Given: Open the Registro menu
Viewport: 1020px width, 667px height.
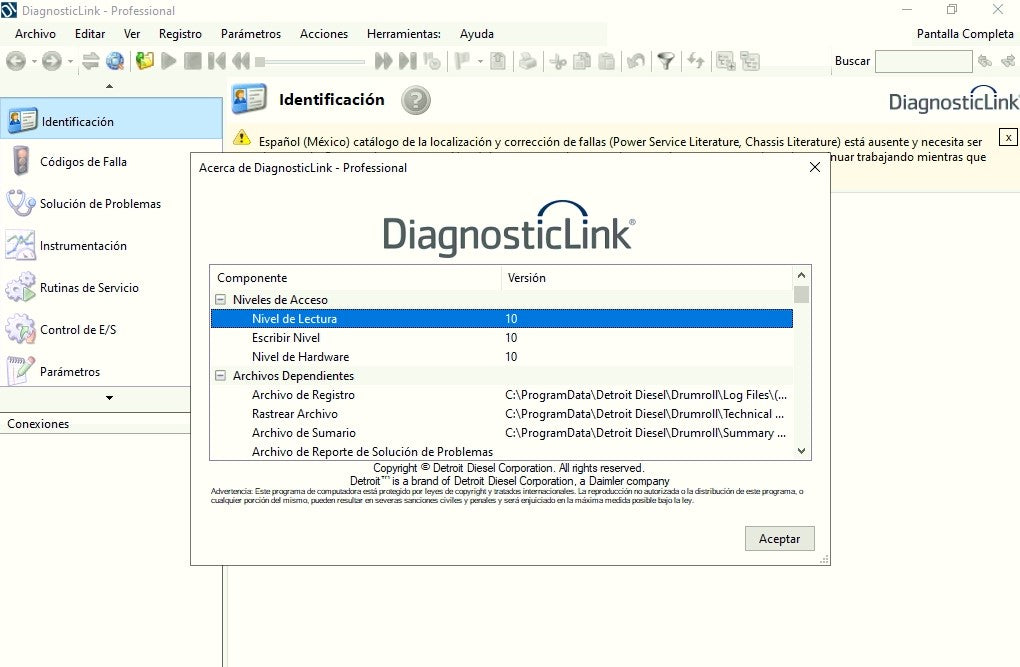Looking at the screenshot, I should (x=180, y=34).
